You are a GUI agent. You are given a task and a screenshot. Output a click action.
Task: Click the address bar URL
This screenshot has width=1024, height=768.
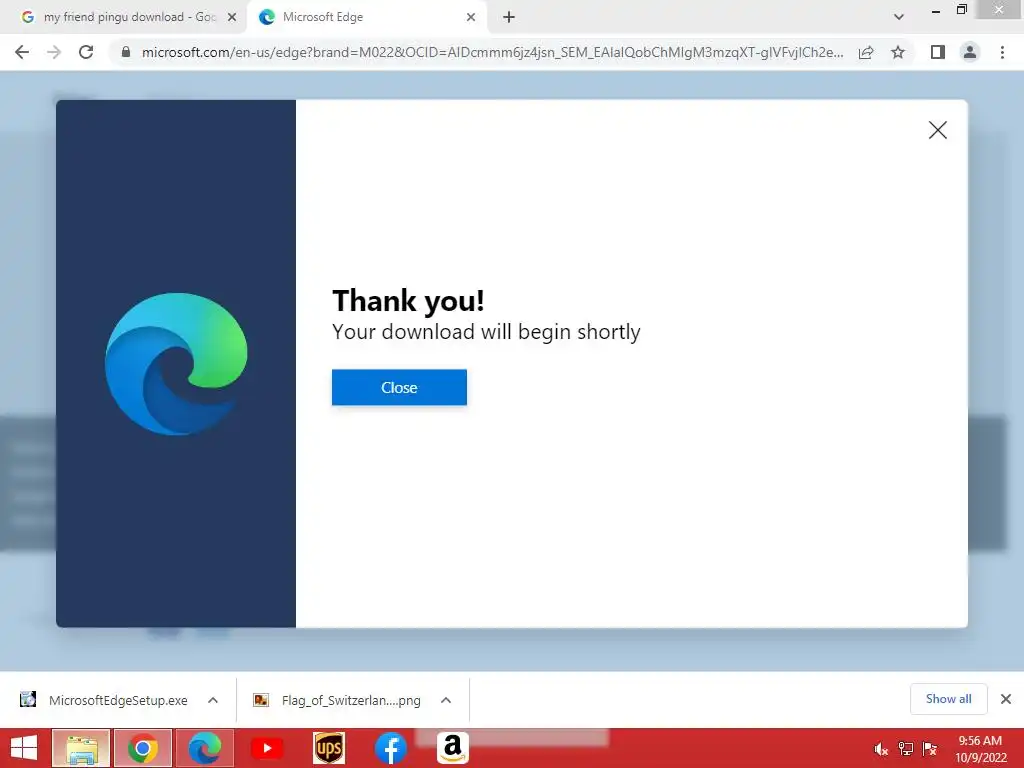click(492, 52)
